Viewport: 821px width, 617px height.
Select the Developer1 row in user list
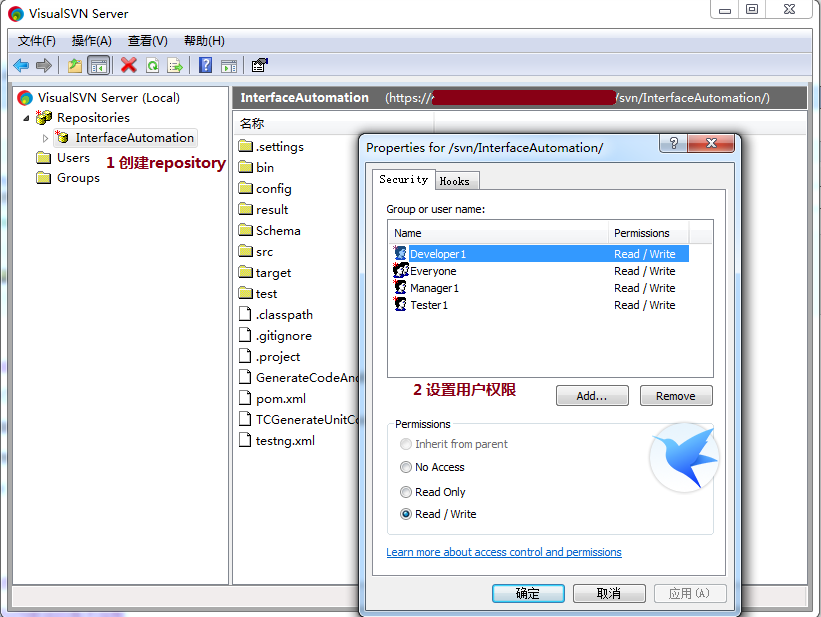[x=540, y=254]
